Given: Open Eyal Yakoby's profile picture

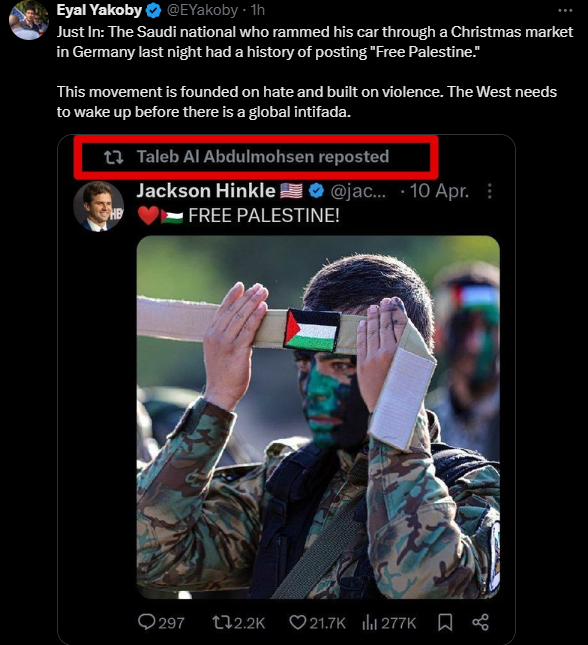Looking at the screenshot, I should pyautogui.click(x=28, y=20).
